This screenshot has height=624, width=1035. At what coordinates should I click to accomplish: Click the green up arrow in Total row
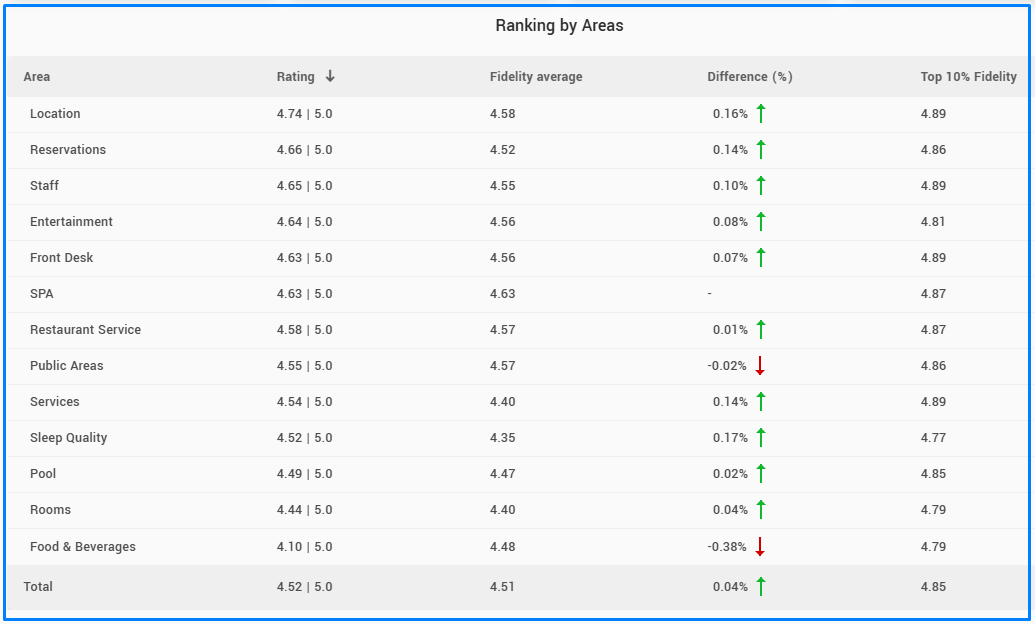760,586
